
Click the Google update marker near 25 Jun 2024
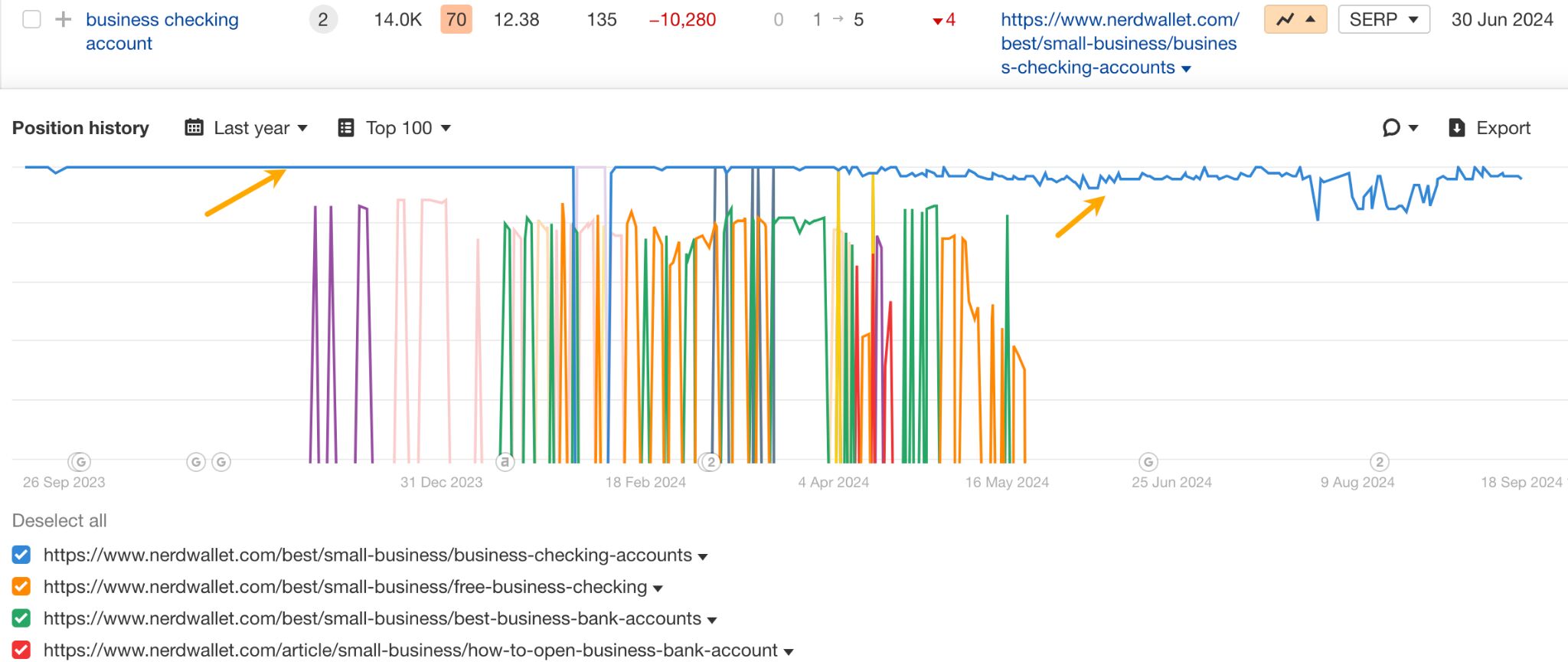pos(1148,462)
